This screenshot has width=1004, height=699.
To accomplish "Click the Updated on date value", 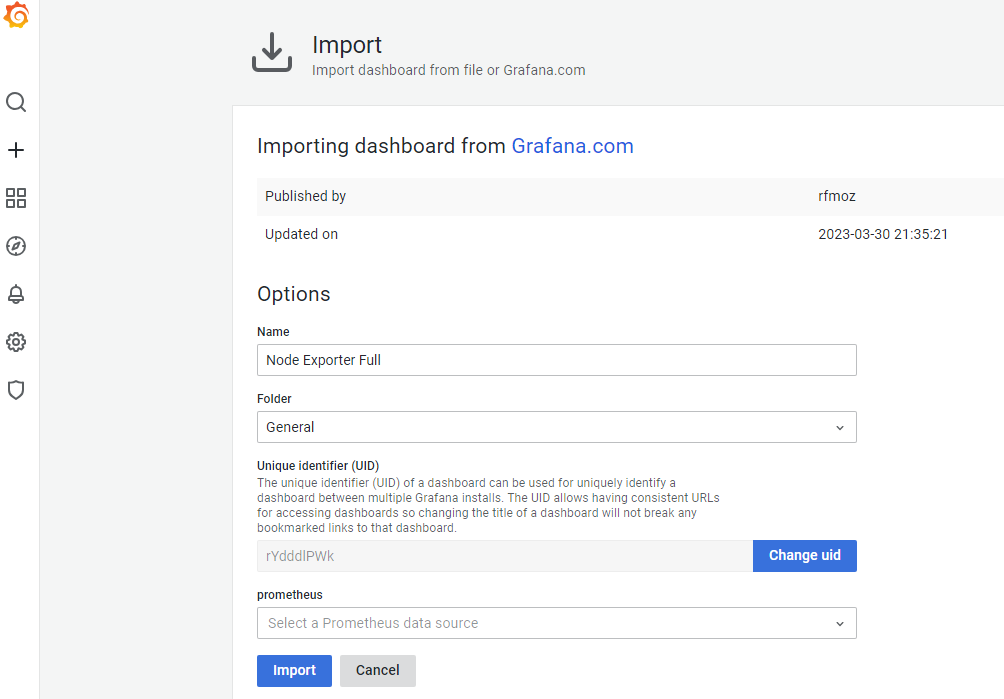I will click(882, 234).
